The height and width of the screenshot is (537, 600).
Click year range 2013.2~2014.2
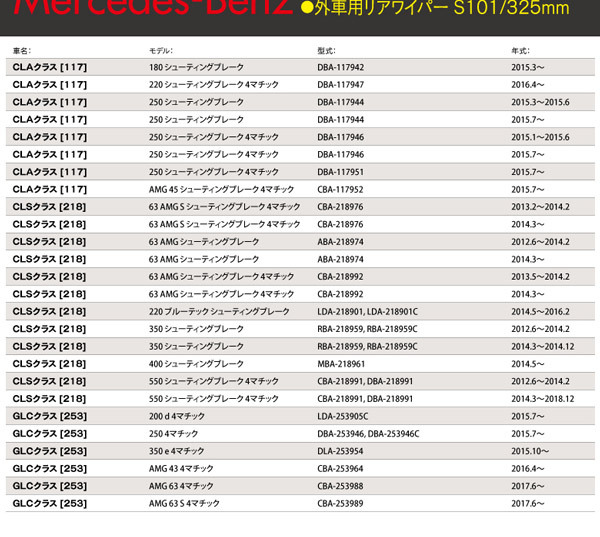[x=540, y=207]
